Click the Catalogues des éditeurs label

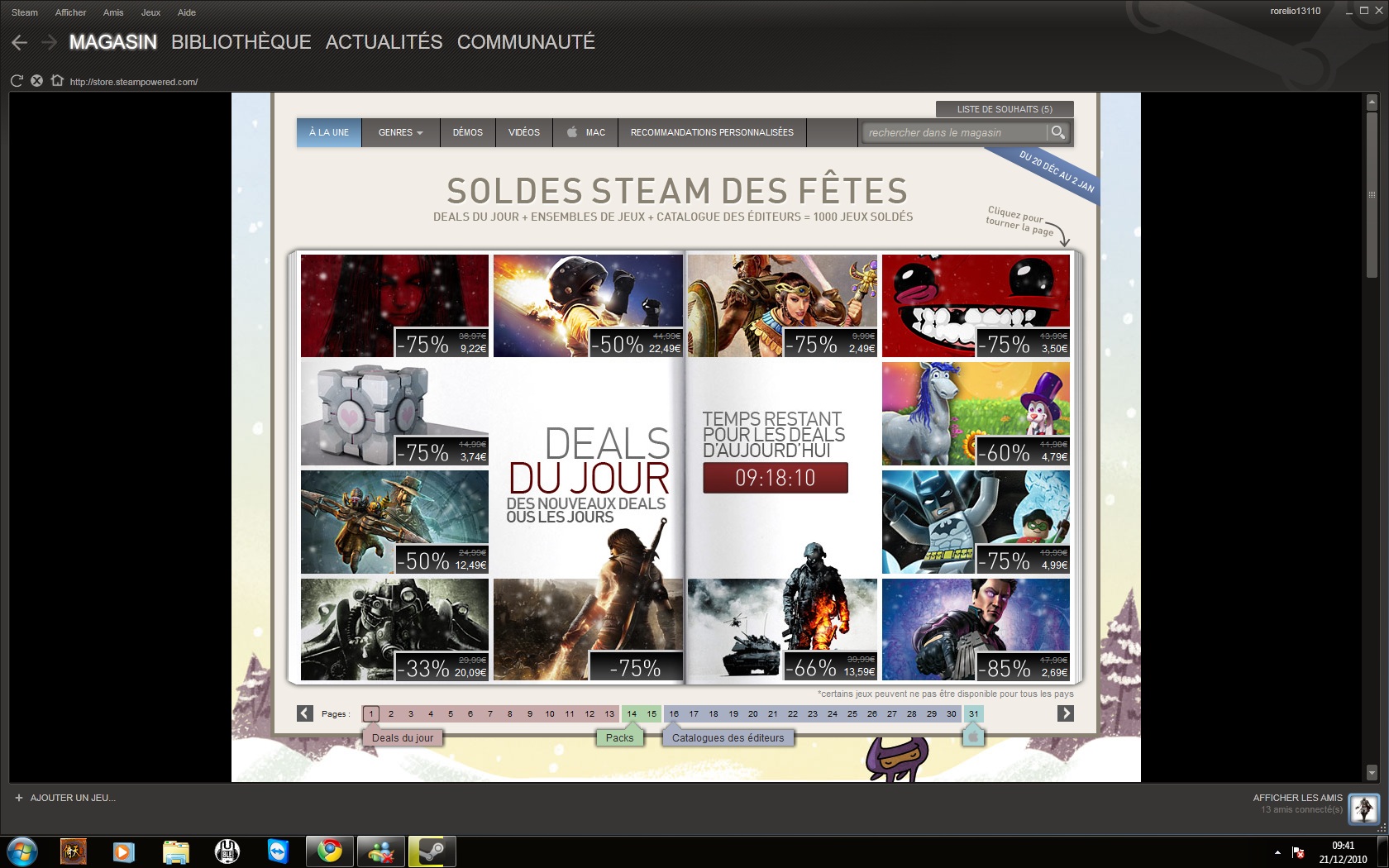[728, 737]
